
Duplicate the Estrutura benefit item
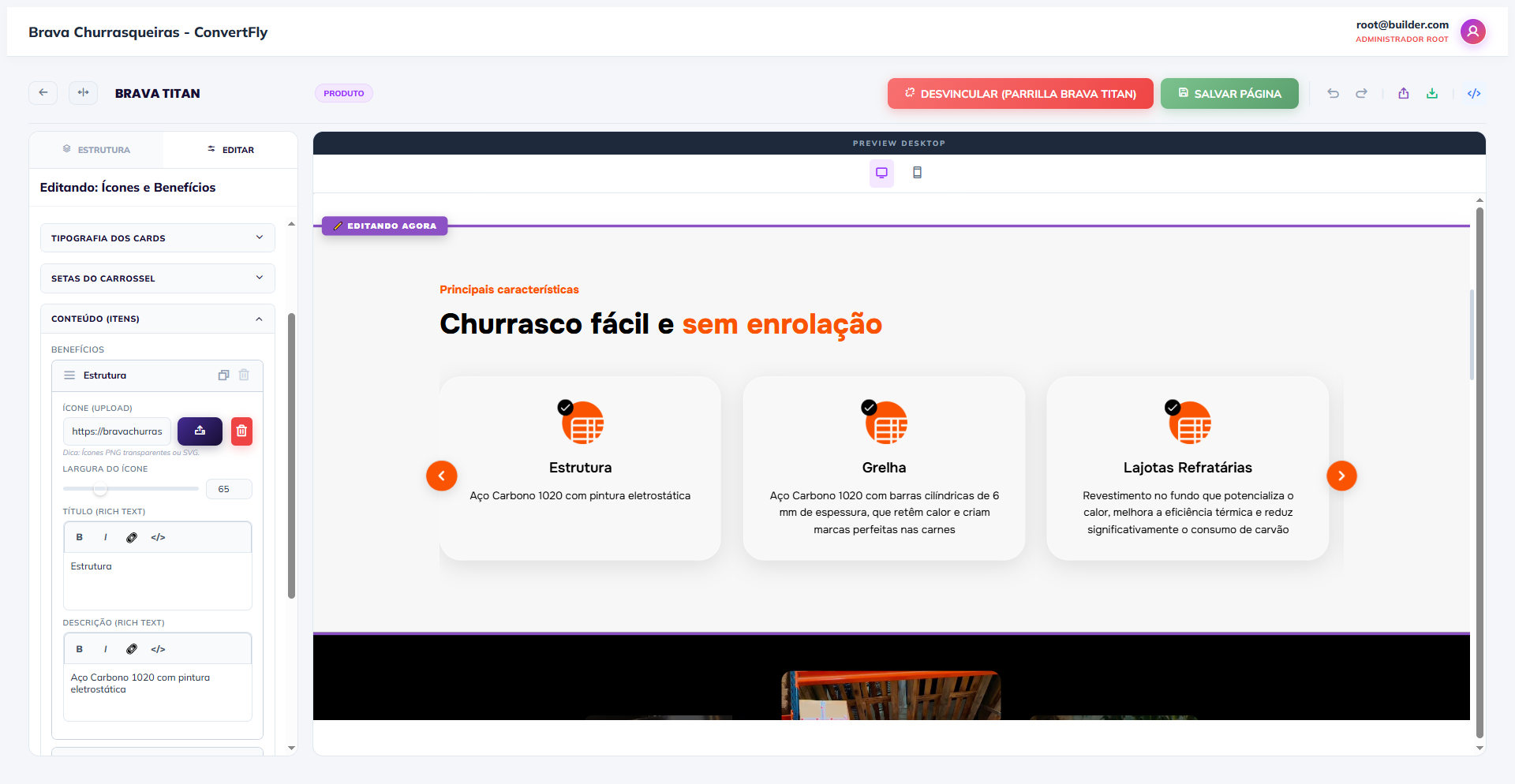pyautogui.click(x=223, y=375)
